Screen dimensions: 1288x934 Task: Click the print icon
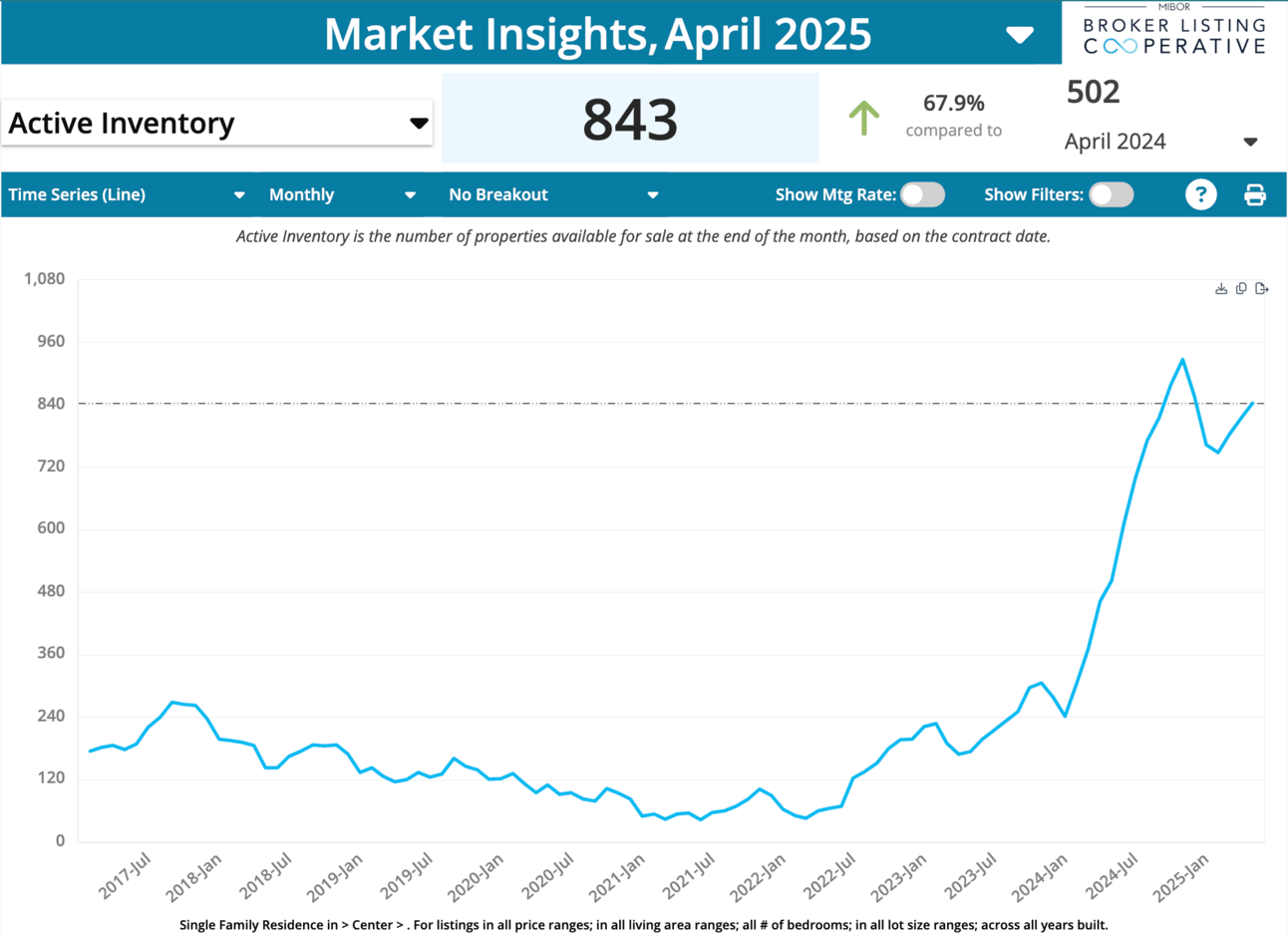pyautogui.click(x=1255, y=194)
